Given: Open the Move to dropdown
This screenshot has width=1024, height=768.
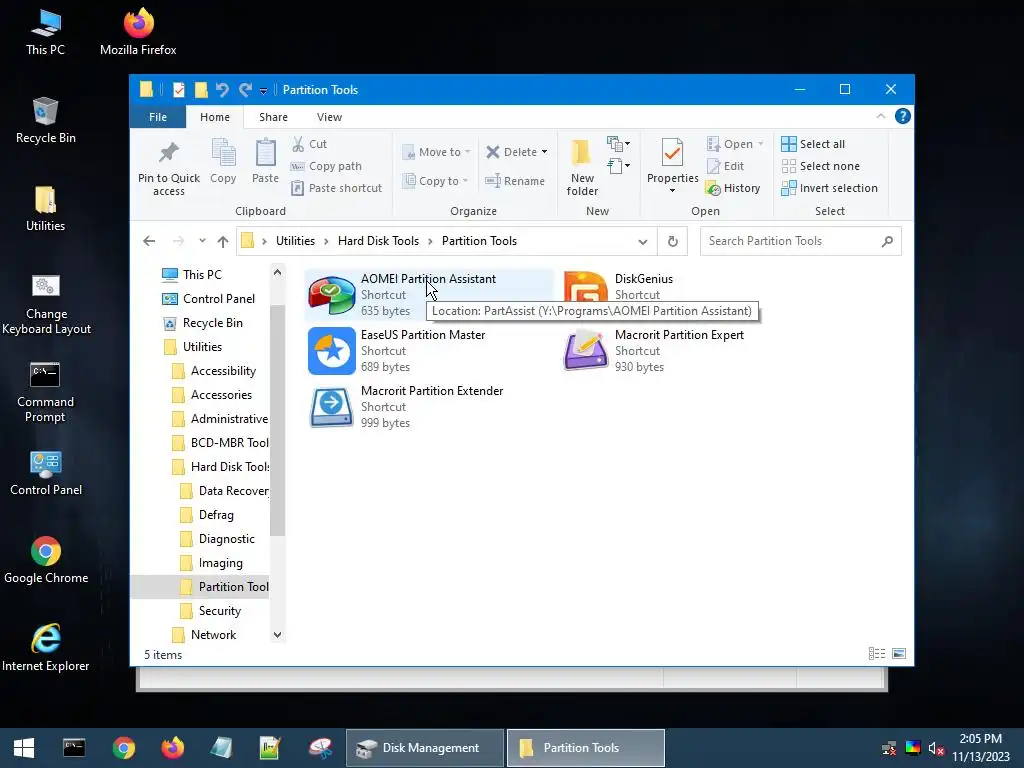Looking at the screenshot, I should click(x=436, y=152).
